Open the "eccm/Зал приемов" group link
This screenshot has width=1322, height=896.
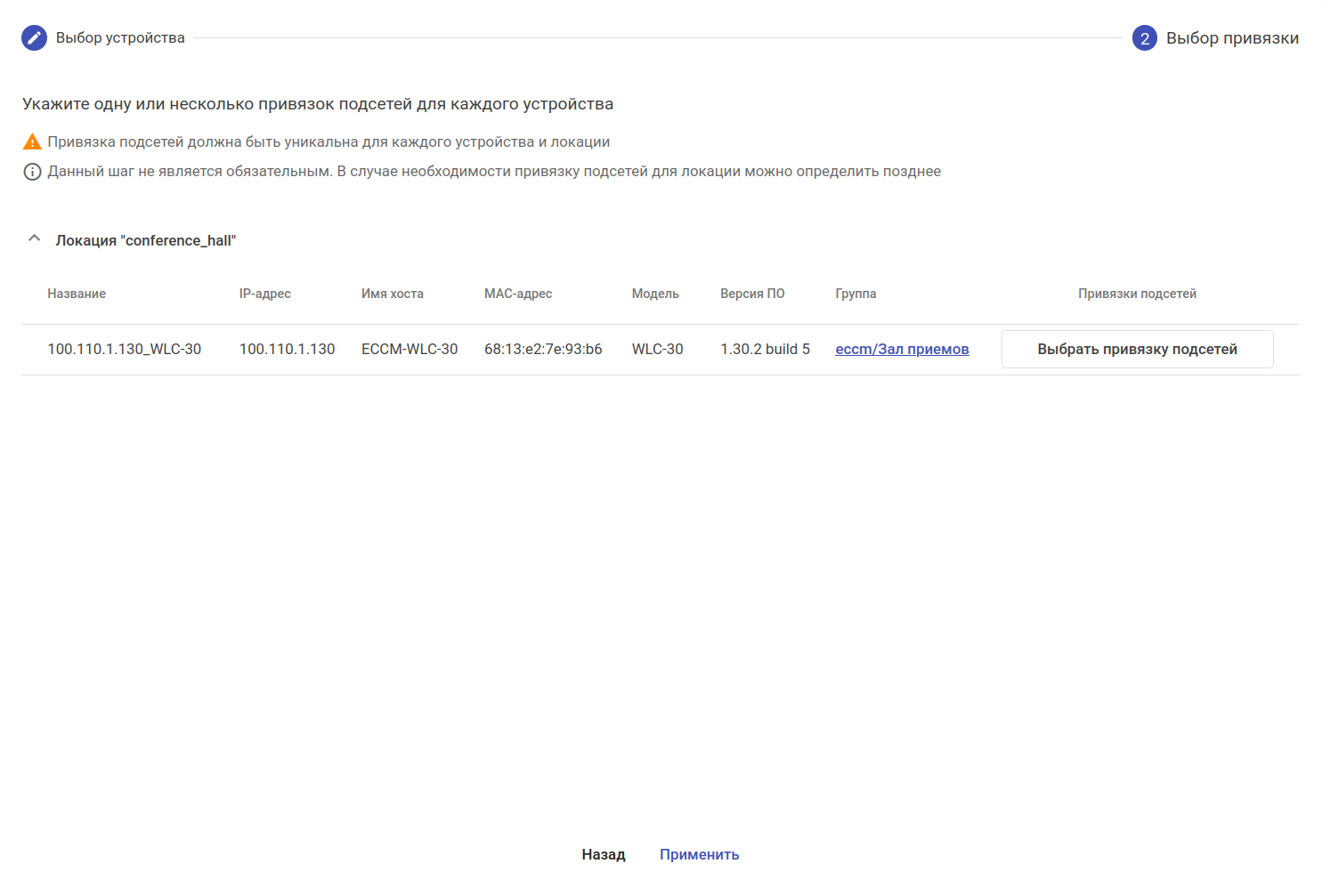902,350
